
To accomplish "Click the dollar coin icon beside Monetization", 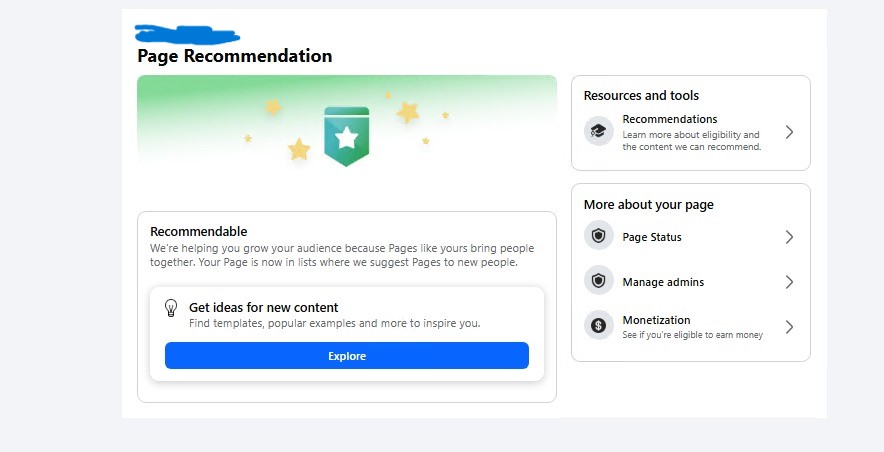I will (598, 325).
